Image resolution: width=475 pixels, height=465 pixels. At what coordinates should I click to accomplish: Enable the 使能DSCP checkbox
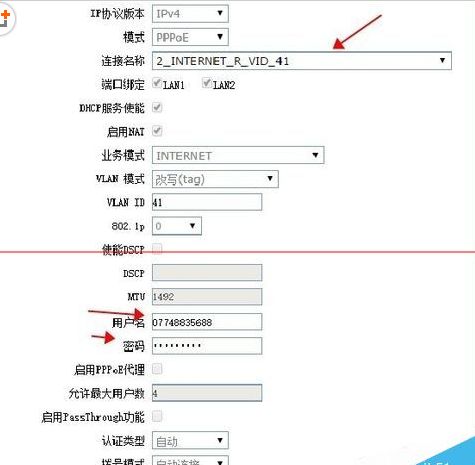[x=157, y=249]
